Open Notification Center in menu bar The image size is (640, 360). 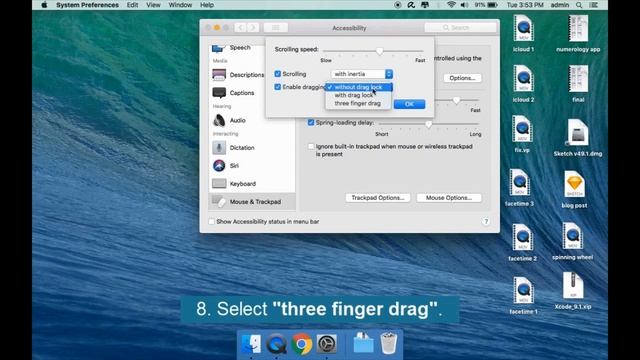[594, 5]
